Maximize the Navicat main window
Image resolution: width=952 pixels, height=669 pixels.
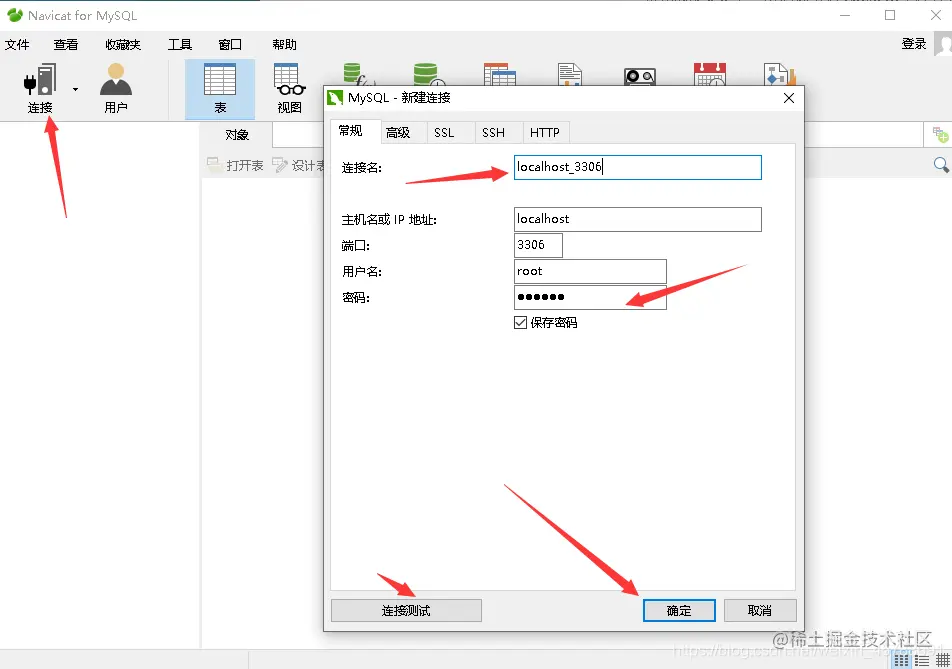890,15
